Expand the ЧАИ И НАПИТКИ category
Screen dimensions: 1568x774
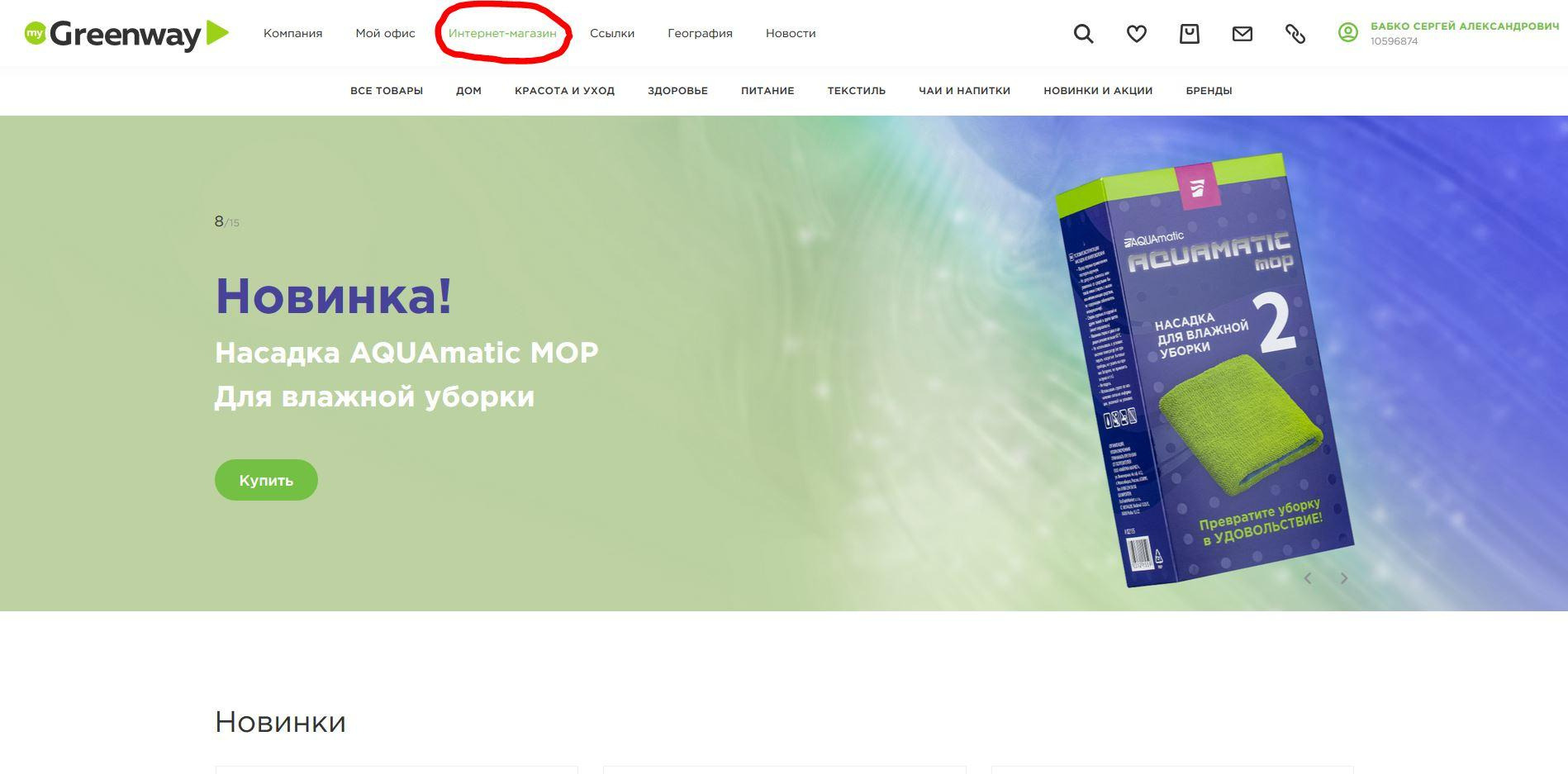point(964,91)
